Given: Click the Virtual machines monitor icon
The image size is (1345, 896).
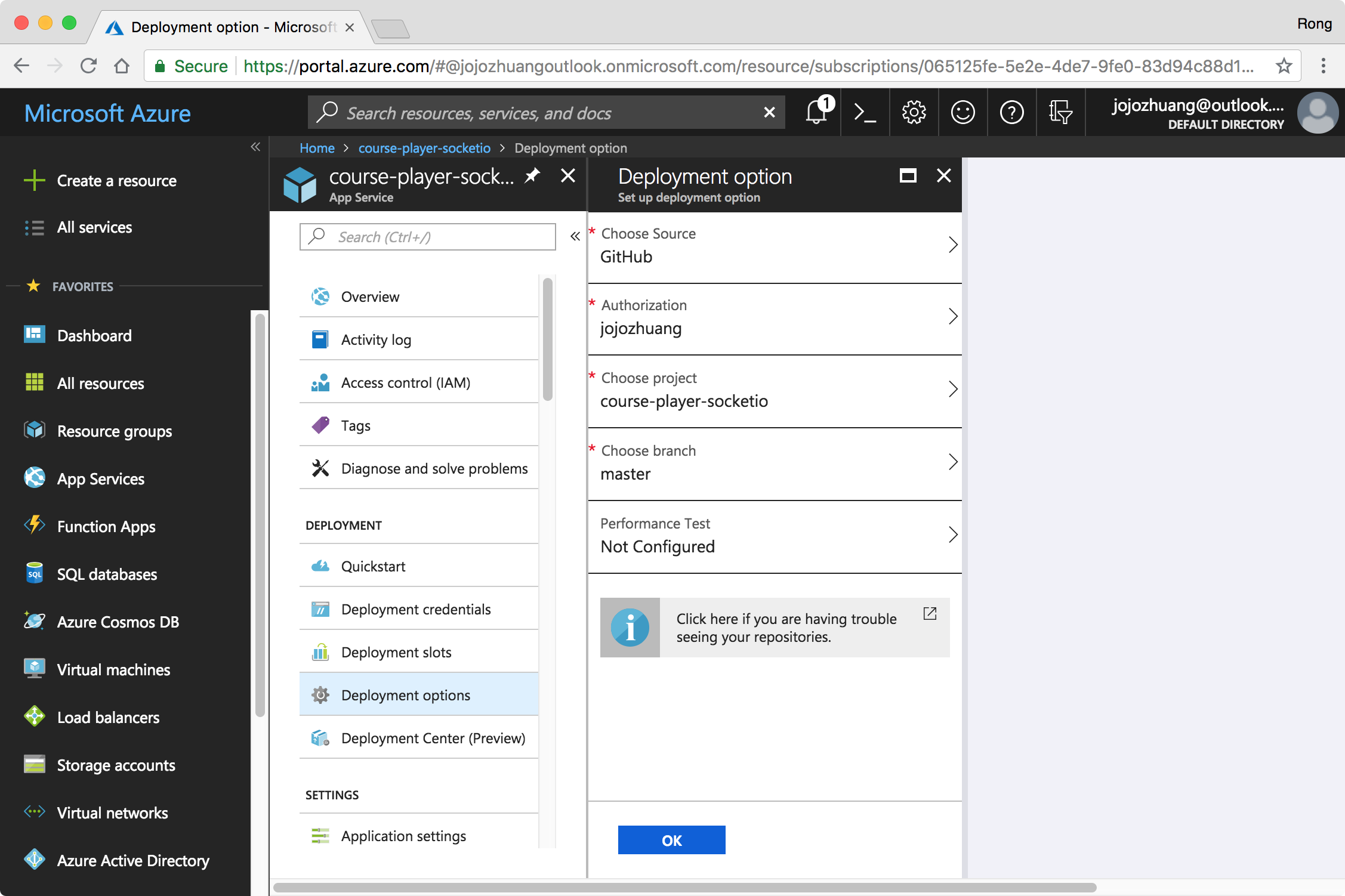Looking at the screenshot, I should (x=34, y=669).
